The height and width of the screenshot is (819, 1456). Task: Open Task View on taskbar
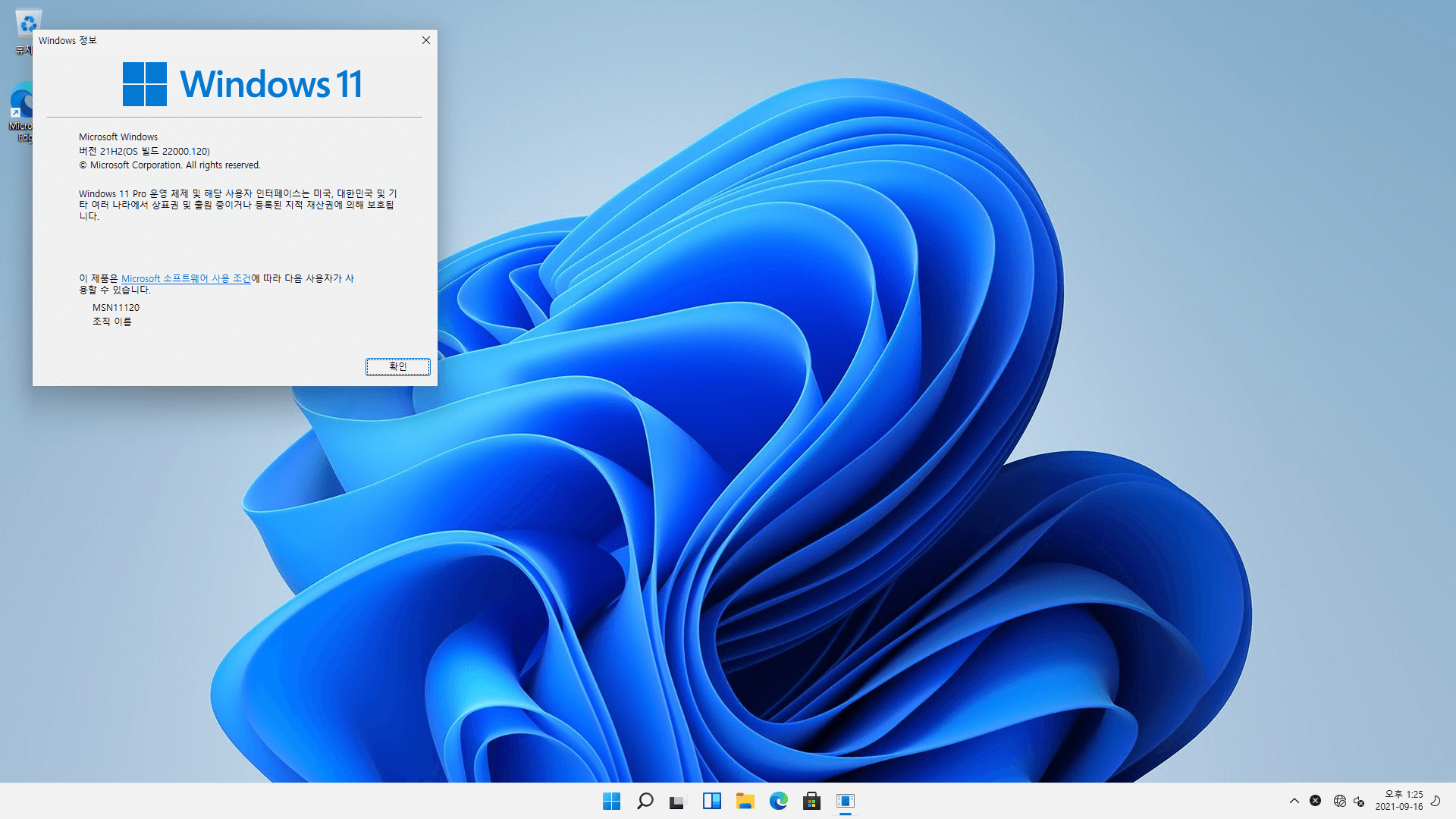coord(678,802)
